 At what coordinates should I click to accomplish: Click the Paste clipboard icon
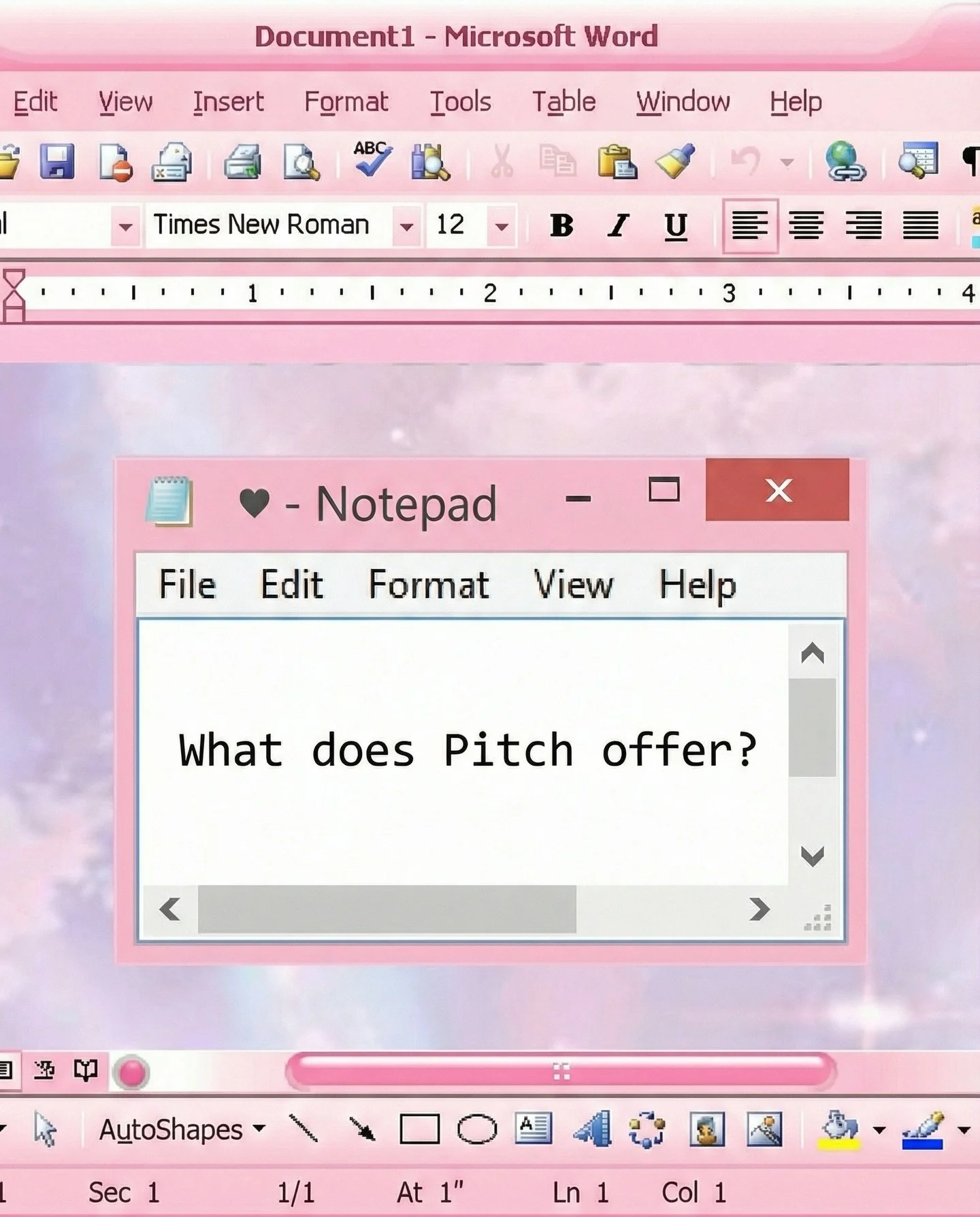tap(617, 162)
